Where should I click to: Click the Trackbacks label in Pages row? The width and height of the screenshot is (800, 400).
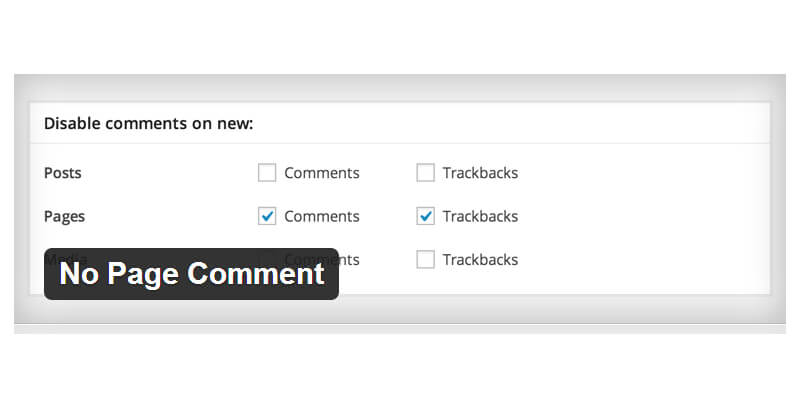coord(480,216)
